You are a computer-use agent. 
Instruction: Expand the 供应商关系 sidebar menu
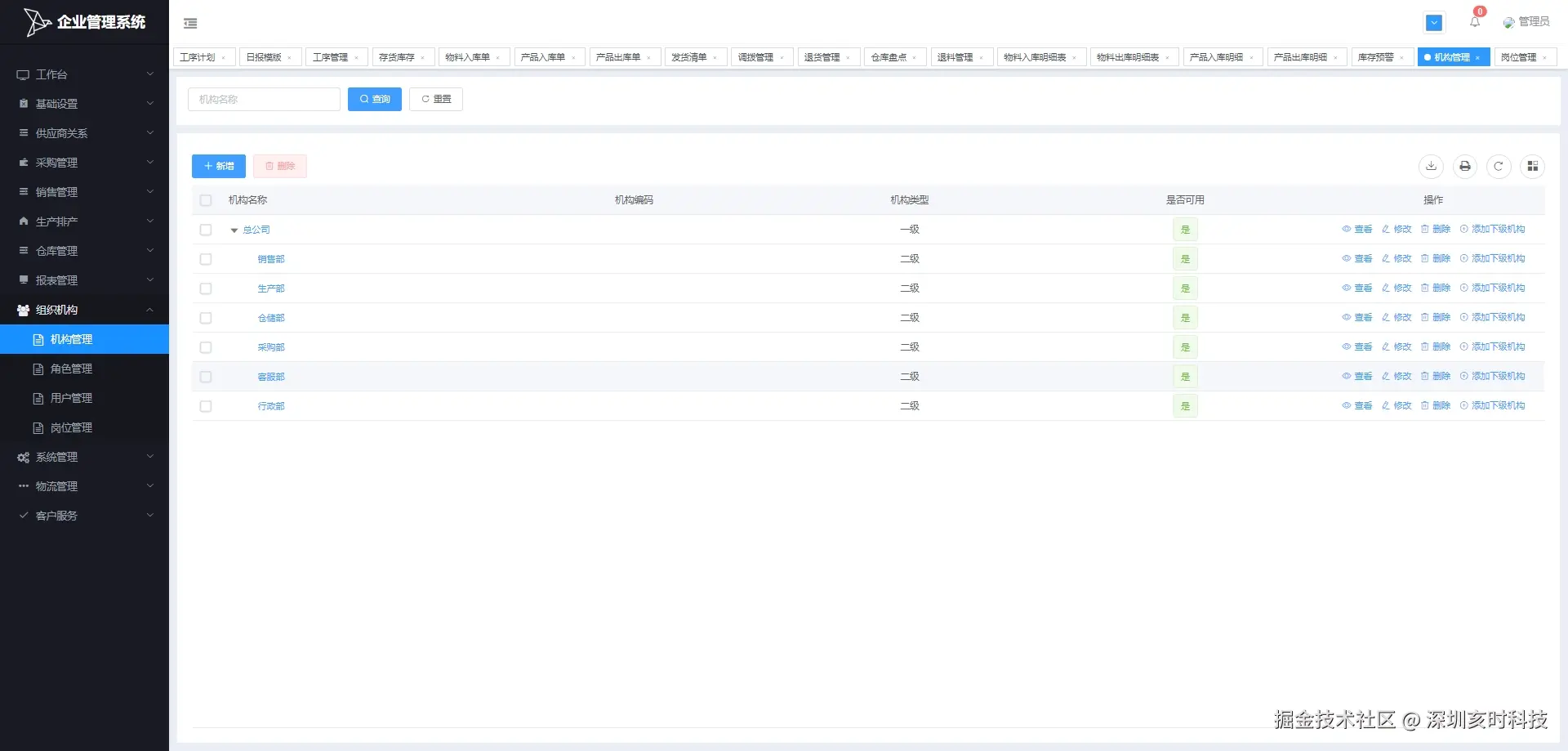click(x=84, y=133)
